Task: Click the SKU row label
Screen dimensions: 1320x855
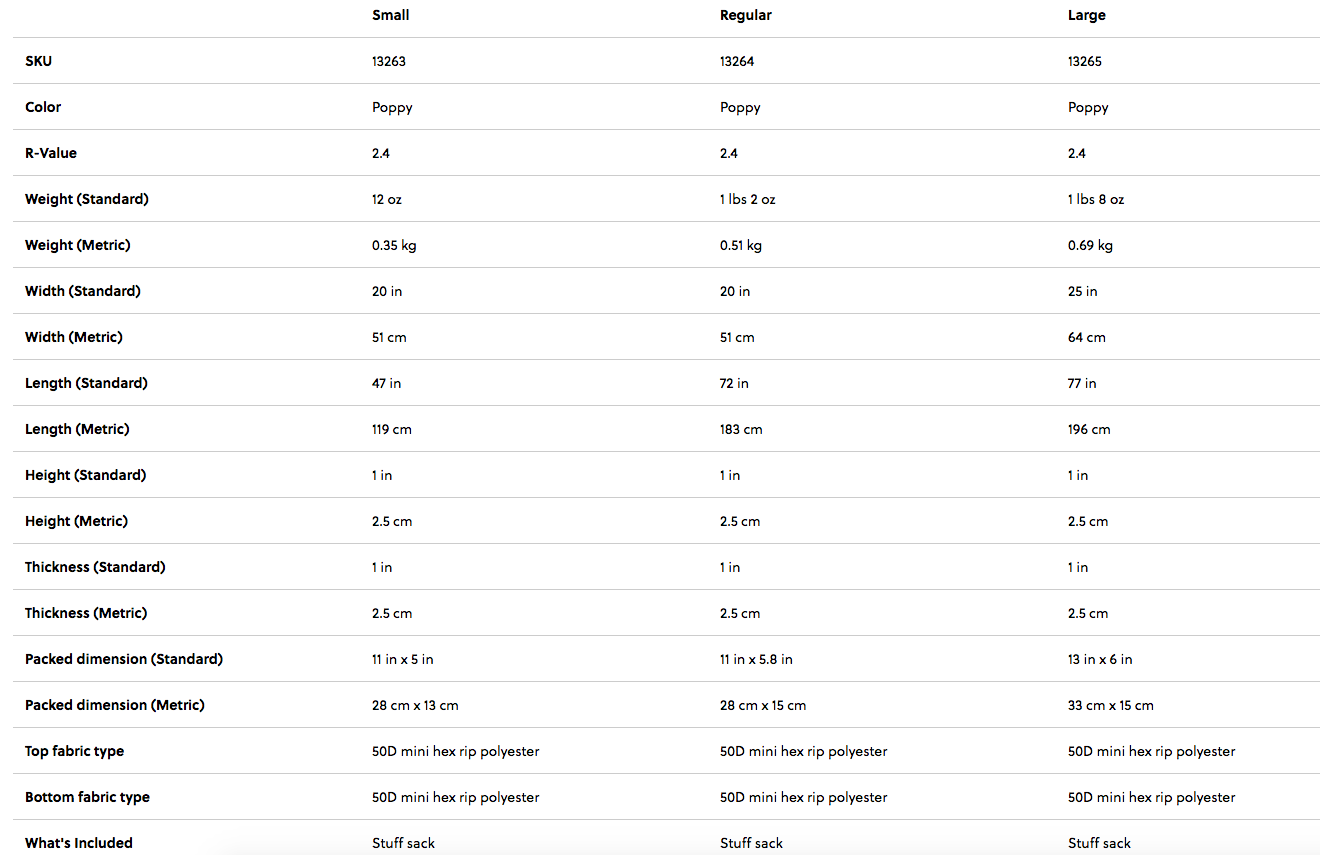Action: [x=39, y=61]
